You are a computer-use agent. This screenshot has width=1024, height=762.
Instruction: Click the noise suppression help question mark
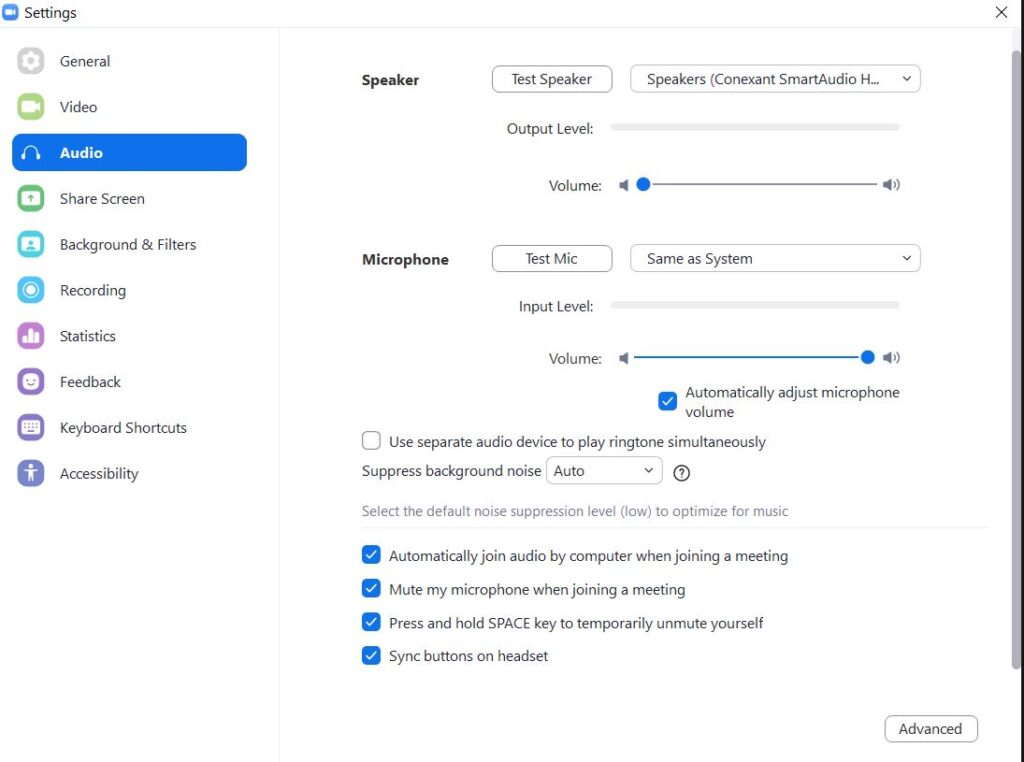click(x=682, y=472)
